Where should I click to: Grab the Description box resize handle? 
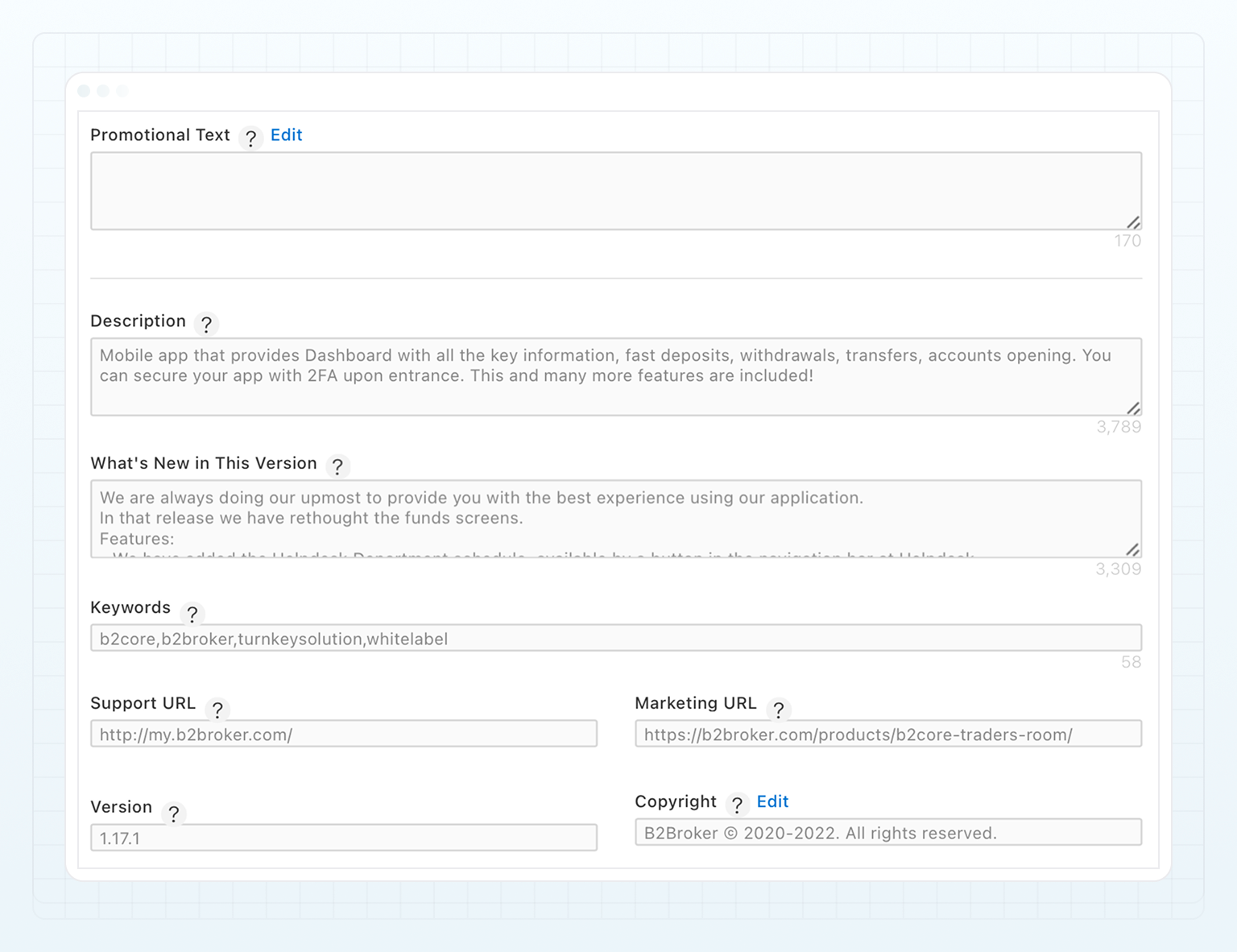tap(1132, 408)
